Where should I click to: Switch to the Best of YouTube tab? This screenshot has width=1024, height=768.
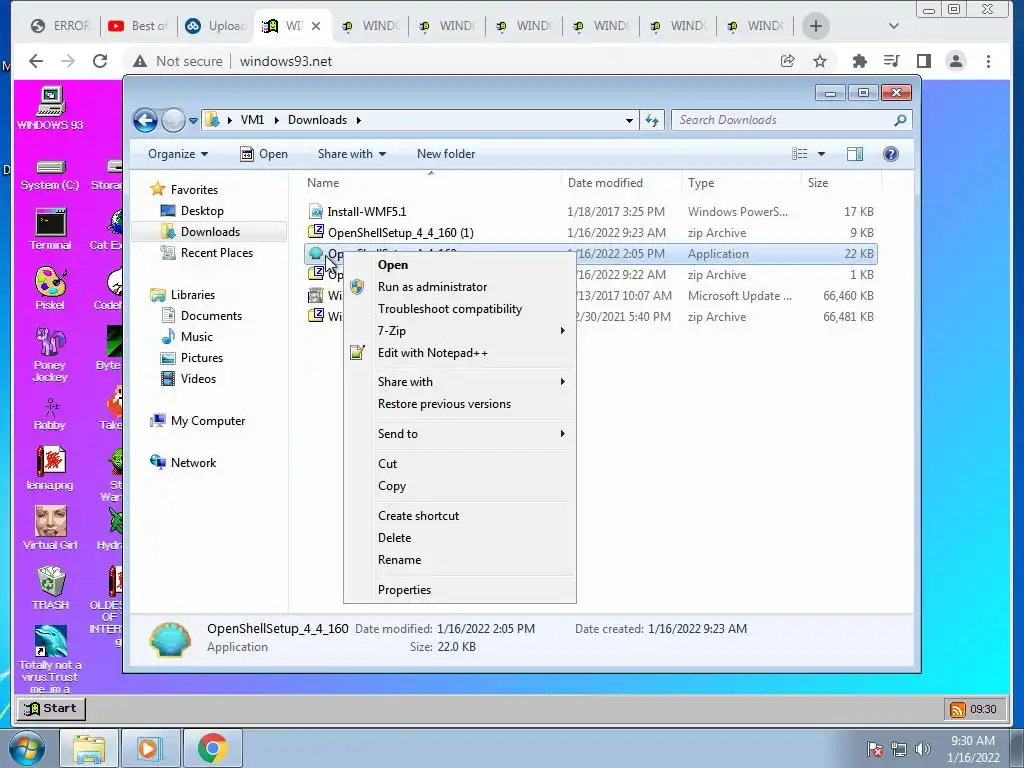[x=138, y=26]
